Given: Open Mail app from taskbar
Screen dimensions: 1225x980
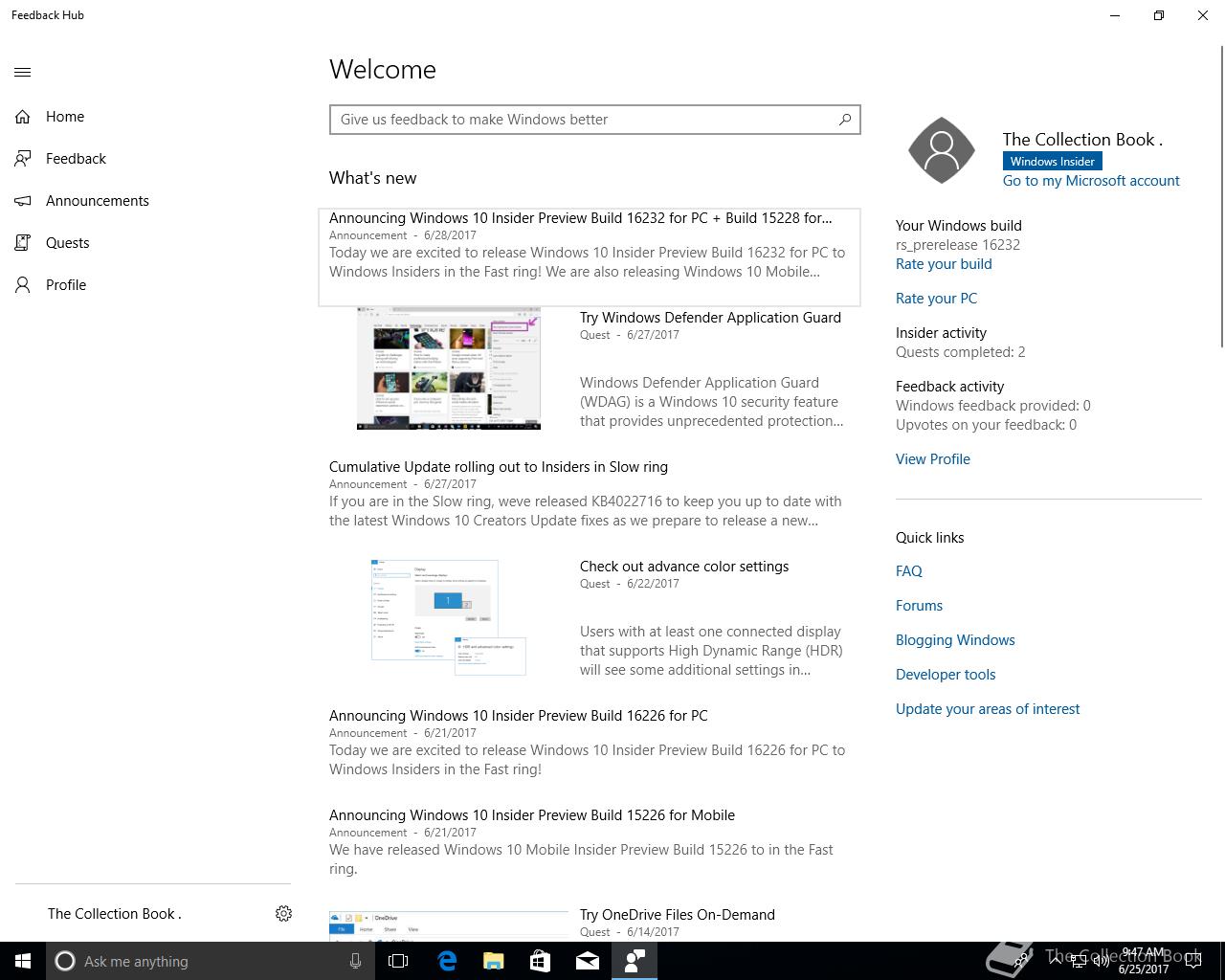Looking at the screenshot, I should pos(588,961).
